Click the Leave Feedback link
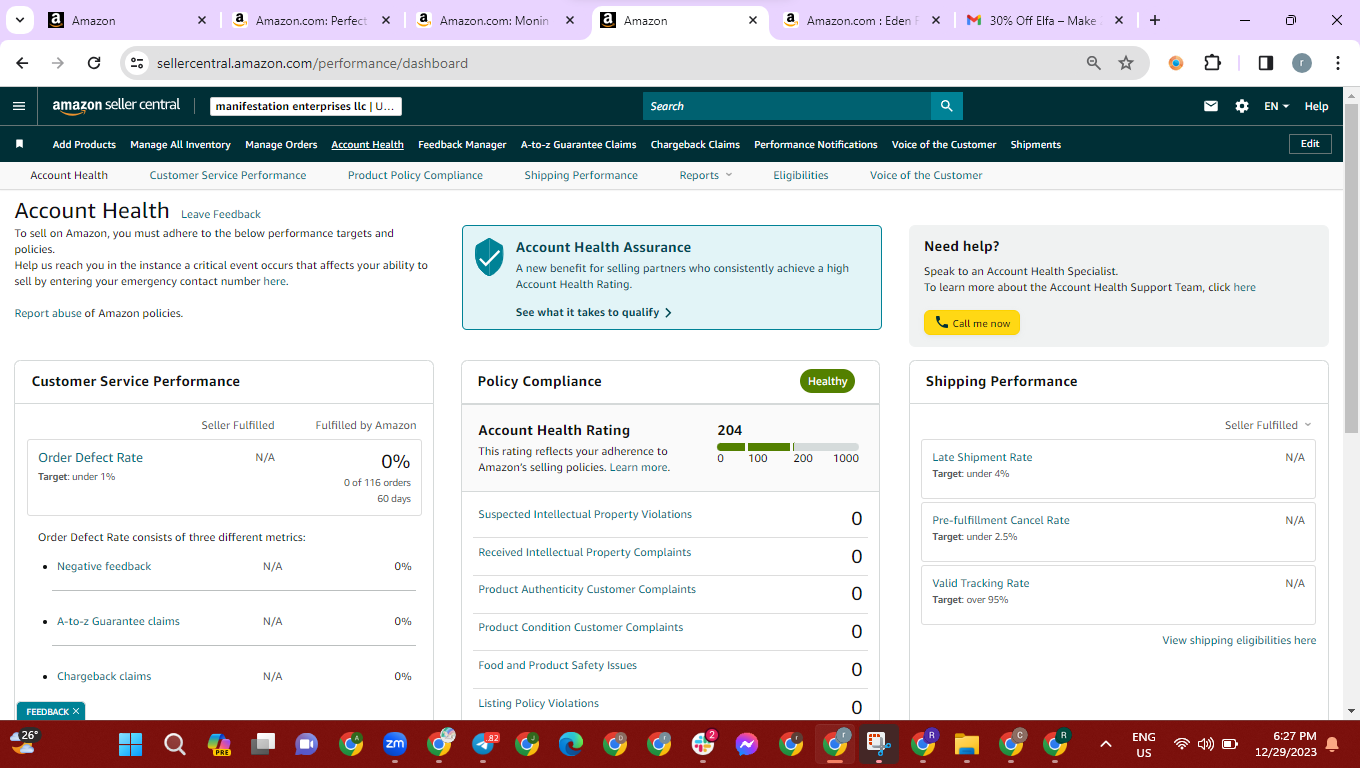Viewport: 1360px width, 768px height. [221, 214]
